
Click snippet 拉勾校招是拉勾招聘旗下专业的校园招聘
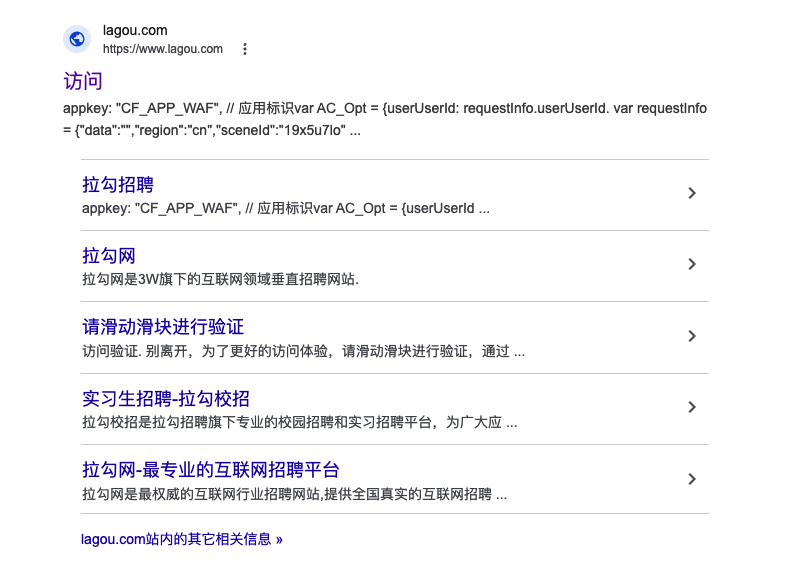(x=300, y=423)
